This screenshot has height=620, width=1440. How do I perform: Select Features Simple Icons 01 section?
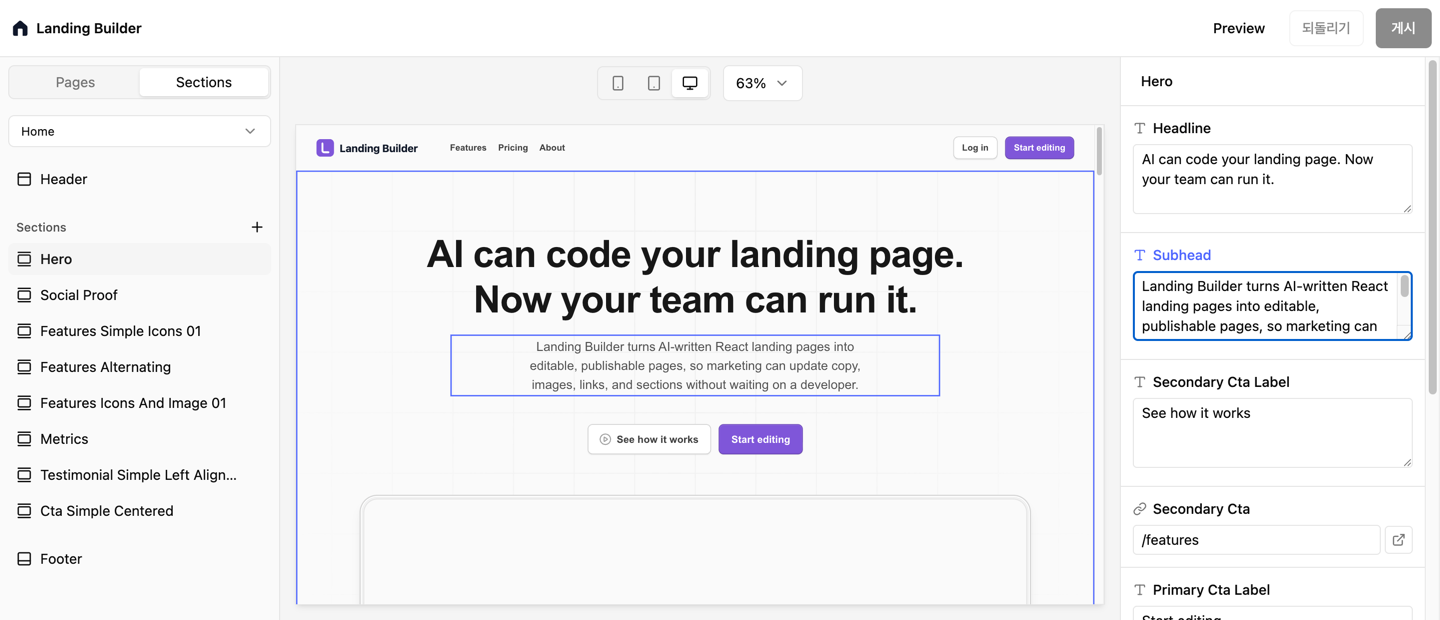(139, 331)
